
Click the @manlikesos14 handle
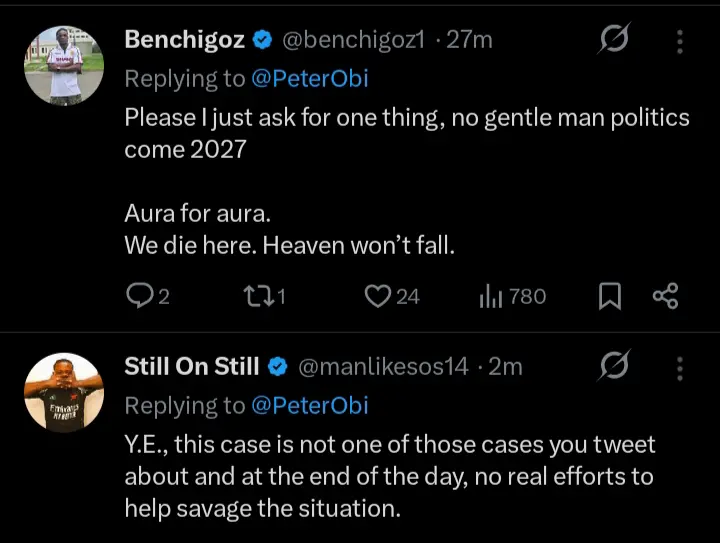[x=383, y=367]
